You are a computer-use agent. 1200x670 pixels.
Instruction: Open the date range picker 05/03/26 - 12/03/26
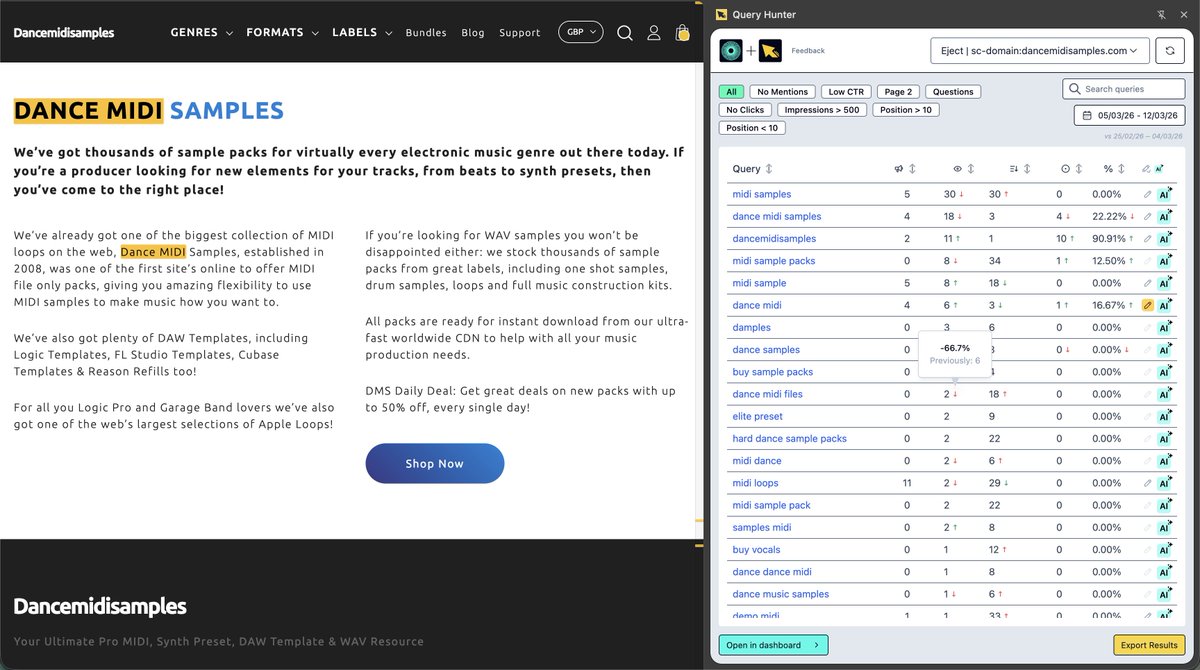pyautogui.click(x=1130, y=115)
